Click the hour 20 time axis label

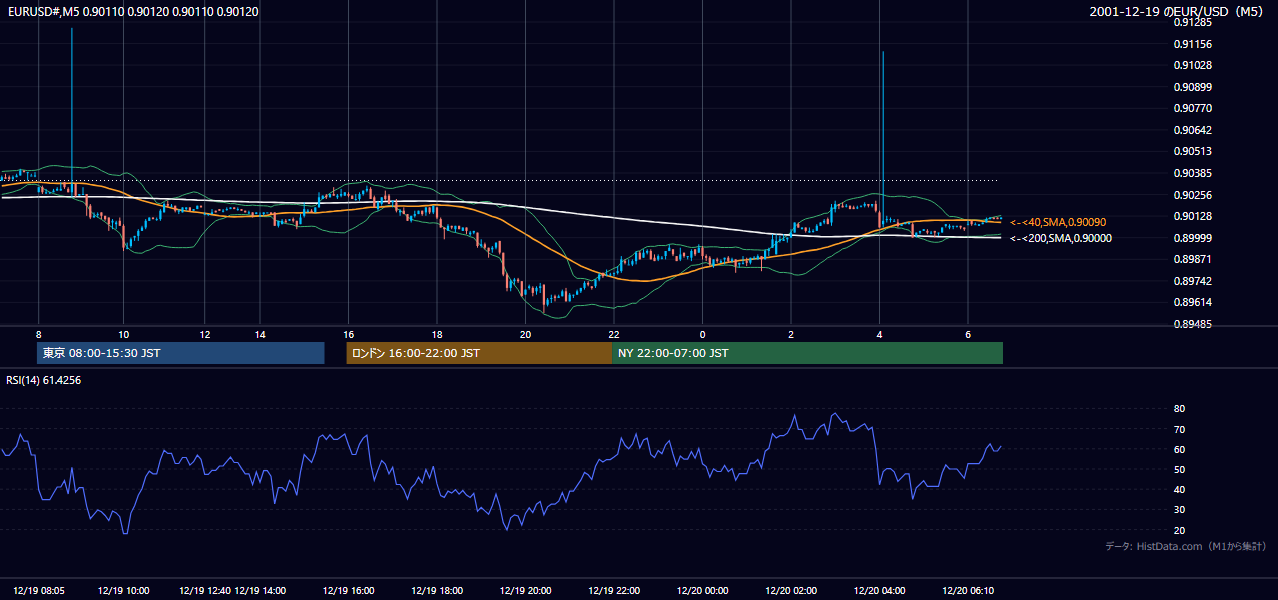click(525, 334)
